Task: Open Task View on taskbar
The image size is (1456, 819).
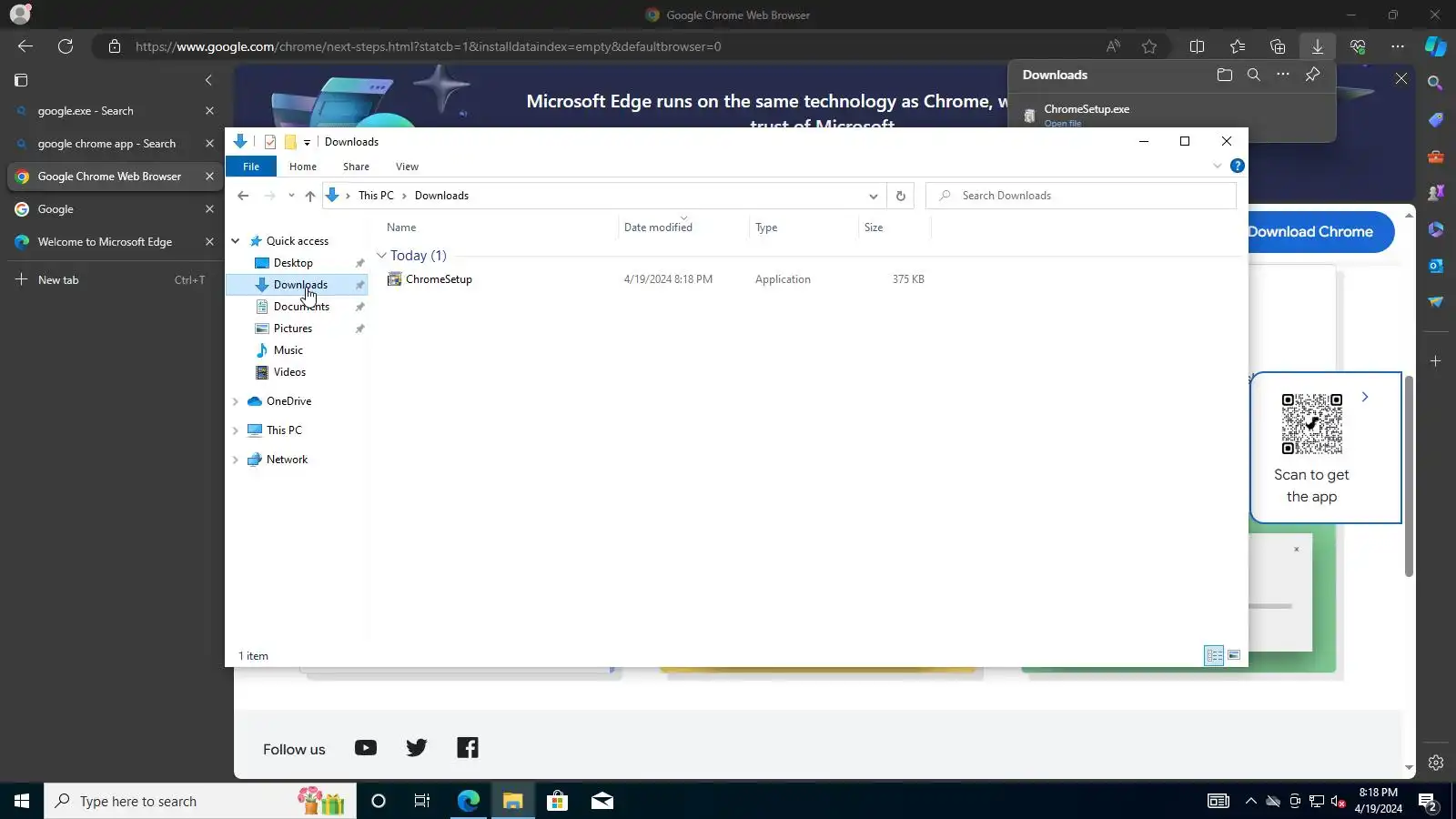Action: click(x=422, y=801)
